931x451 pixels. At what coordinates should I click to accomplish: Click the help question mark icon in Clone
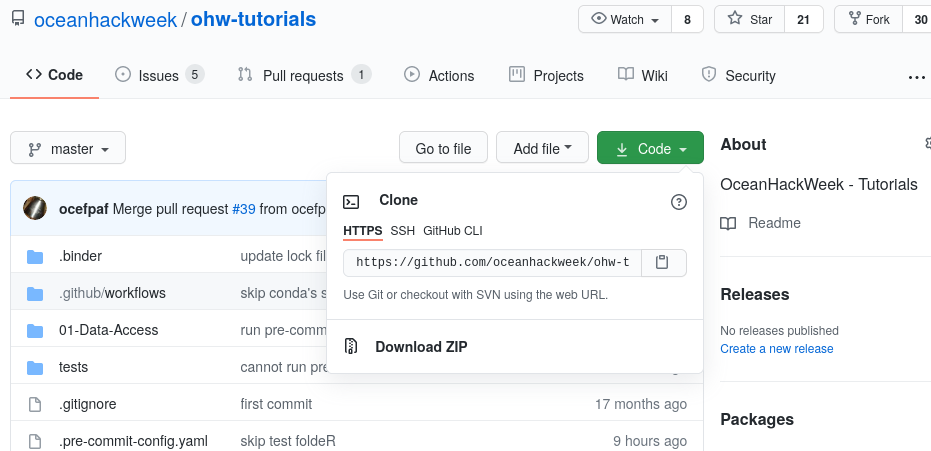pyautogui.click(x=678, y=202)
